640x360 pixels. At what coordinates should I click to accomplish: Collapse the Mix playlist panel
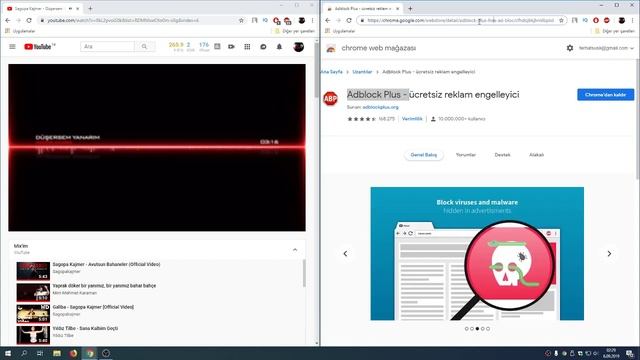(x=295, y=249)
